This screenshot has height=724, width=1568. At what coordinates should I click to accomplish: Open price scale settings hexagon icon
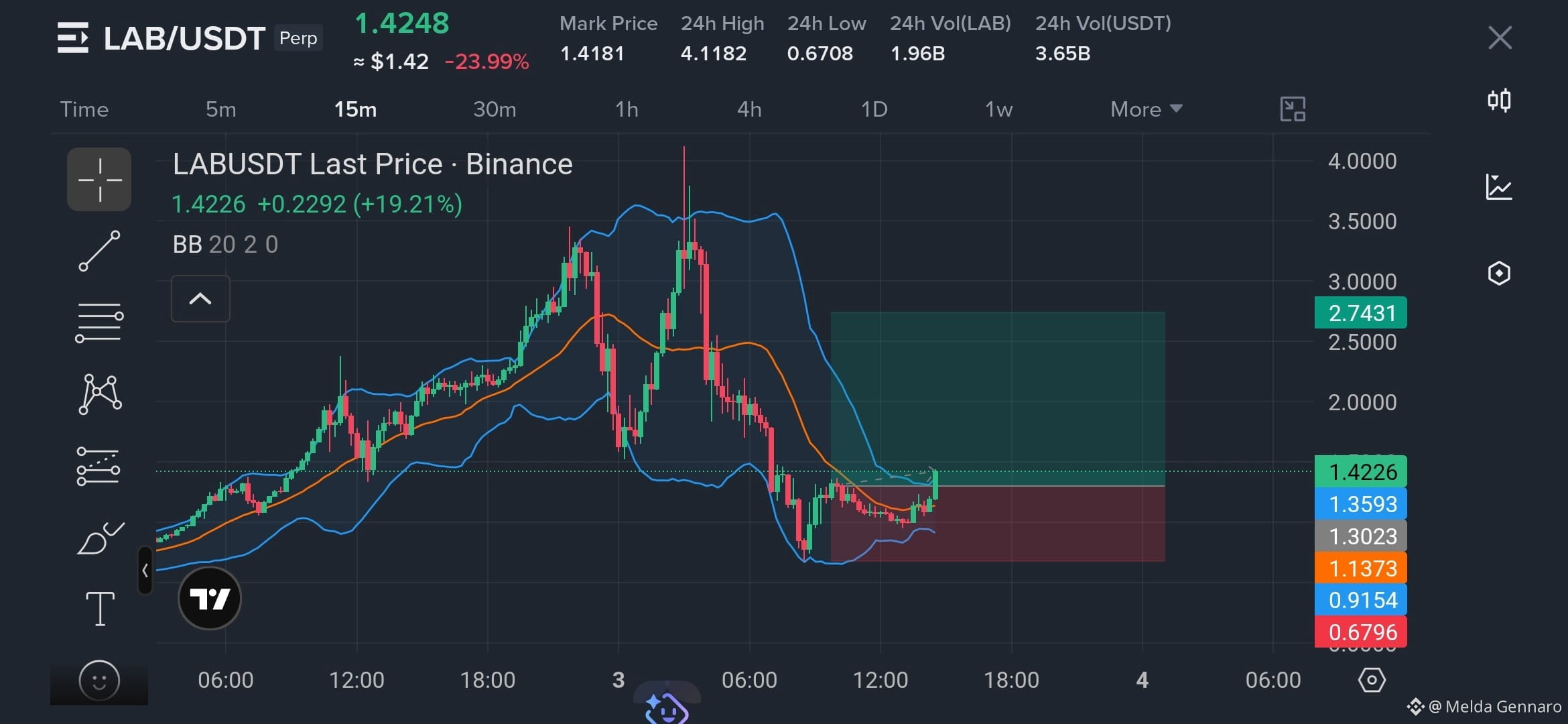pos(1372,680)
